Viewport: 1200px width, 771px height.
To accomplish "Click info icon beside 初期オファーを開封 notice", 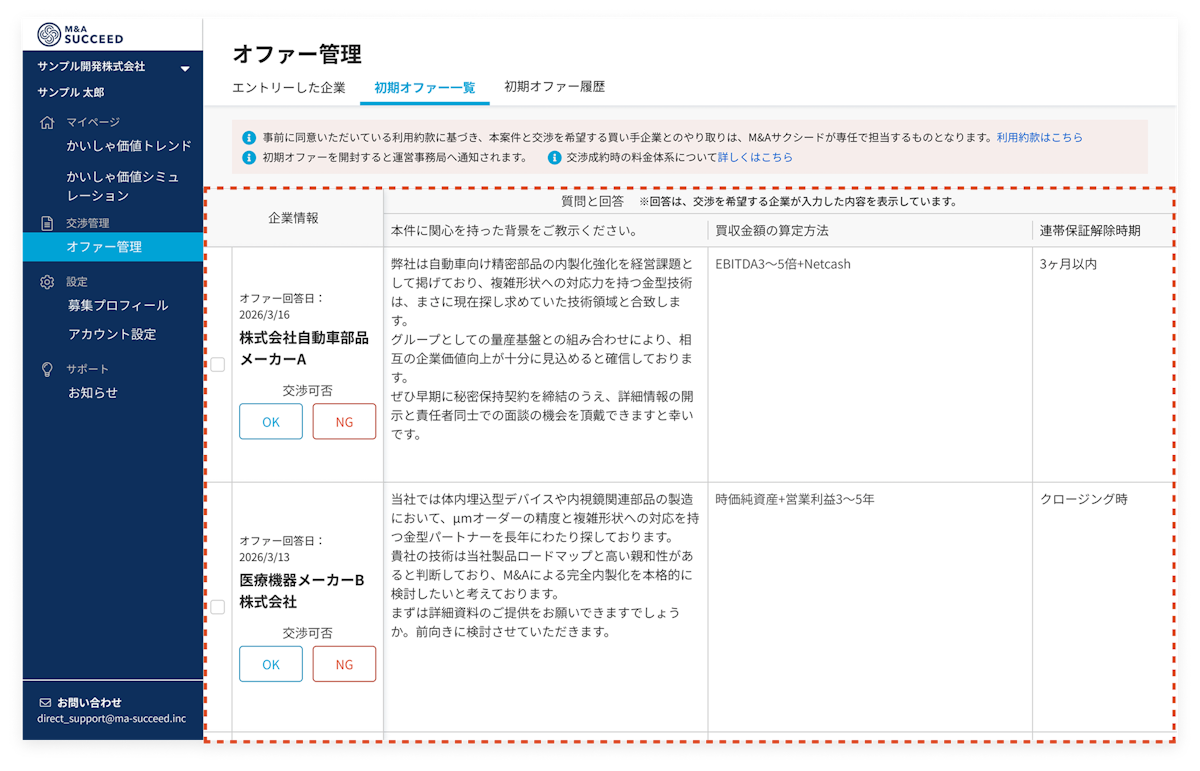I will tap(249, 158).
